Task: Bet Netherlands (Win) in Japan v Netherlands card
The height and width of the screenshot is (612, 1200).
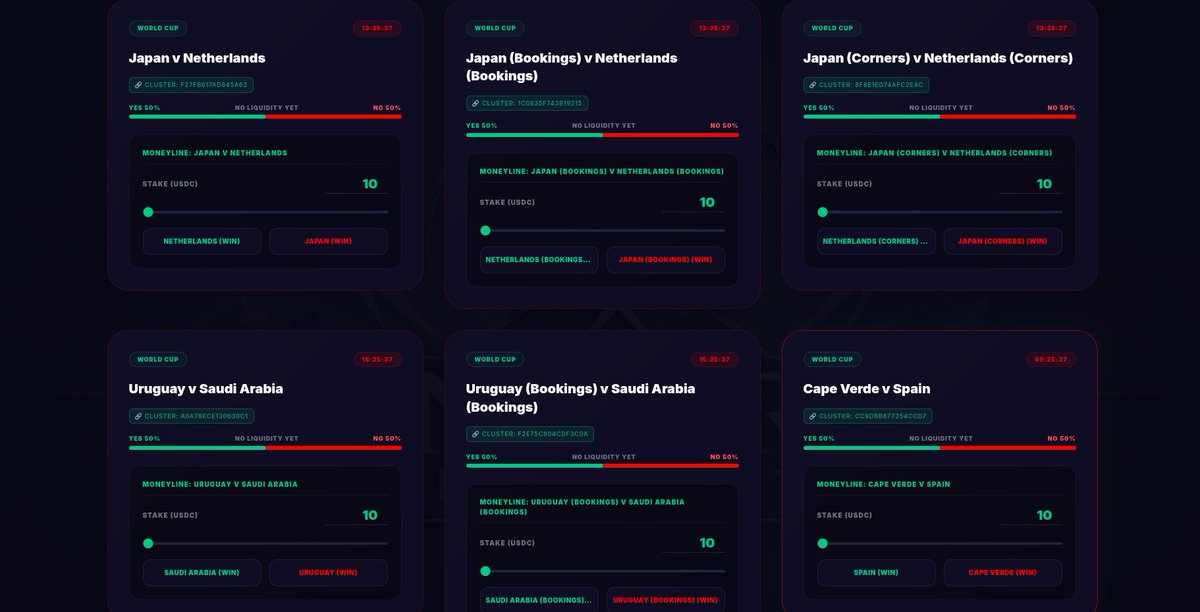Action: 202,241
